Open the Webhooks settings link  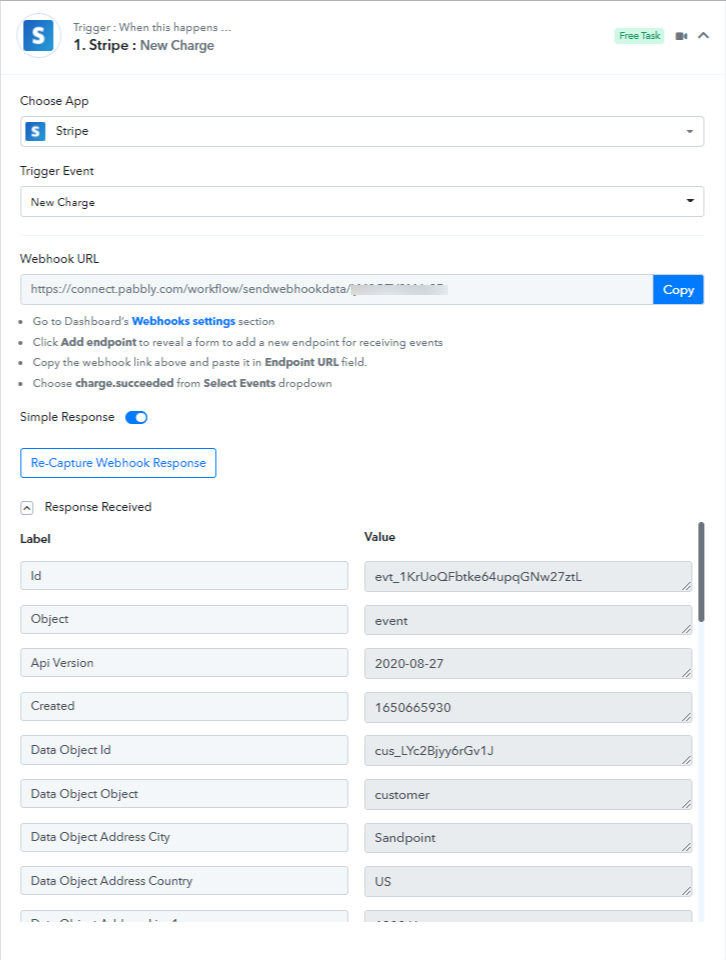click(183, 321)
